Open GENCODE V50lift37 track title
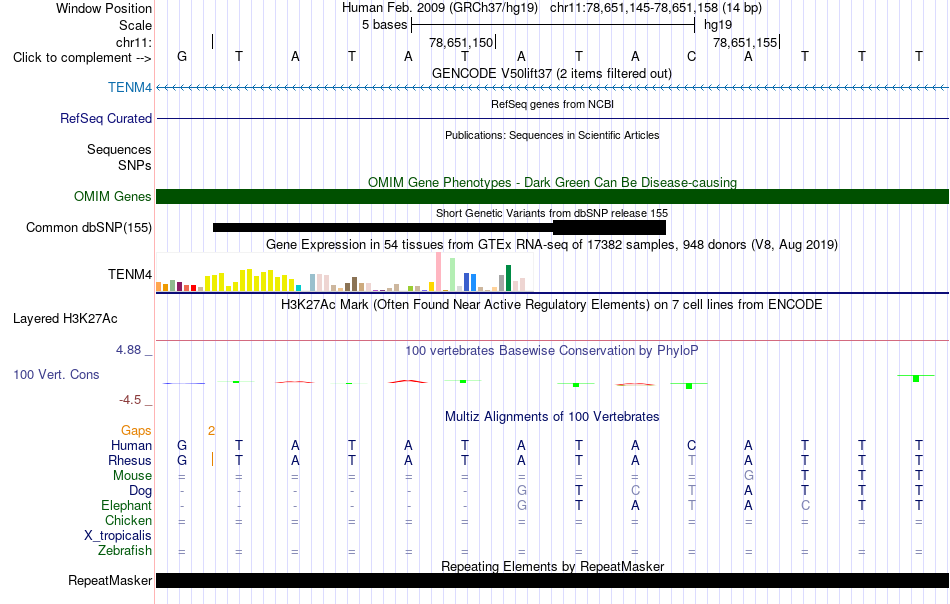The height and width of the screenshot is (604, 950). click(551, 73)
